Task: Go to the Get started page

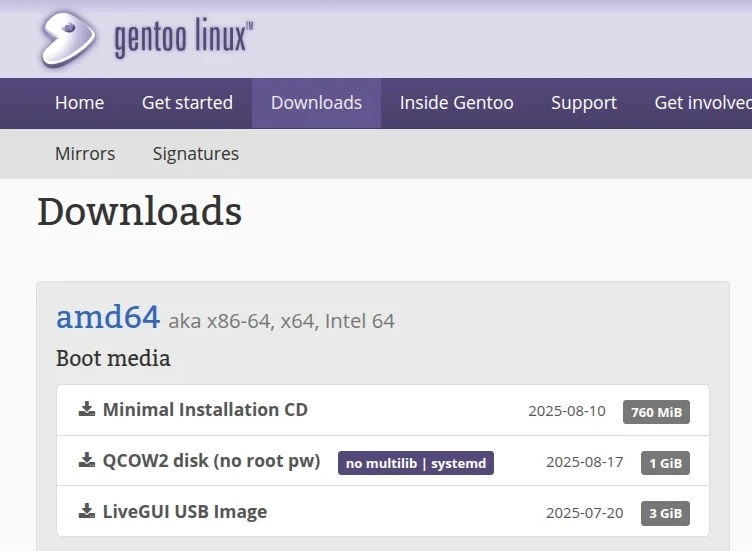Action: point(187,103)
